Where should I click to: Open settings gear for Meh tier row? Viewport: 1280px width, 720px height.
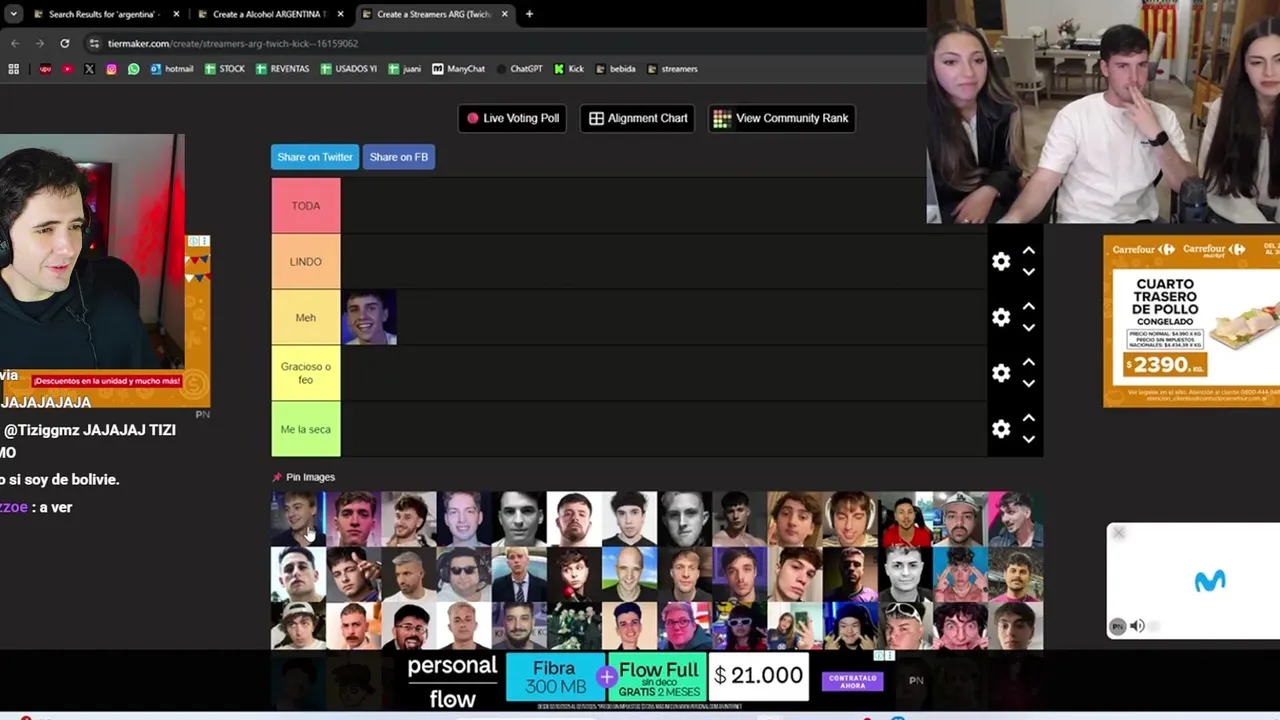click(1001, 317)
